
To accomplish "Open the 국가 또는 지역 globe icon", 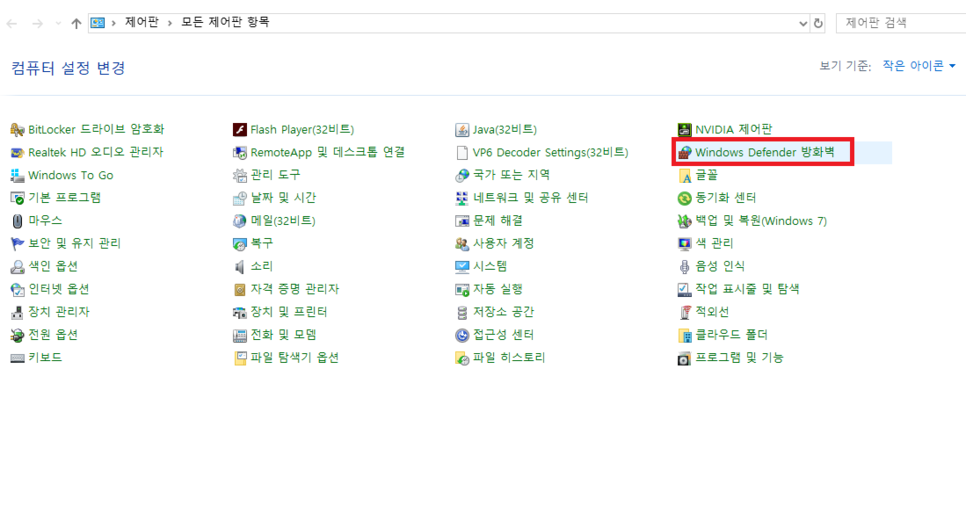I will (x=462, y=175).
